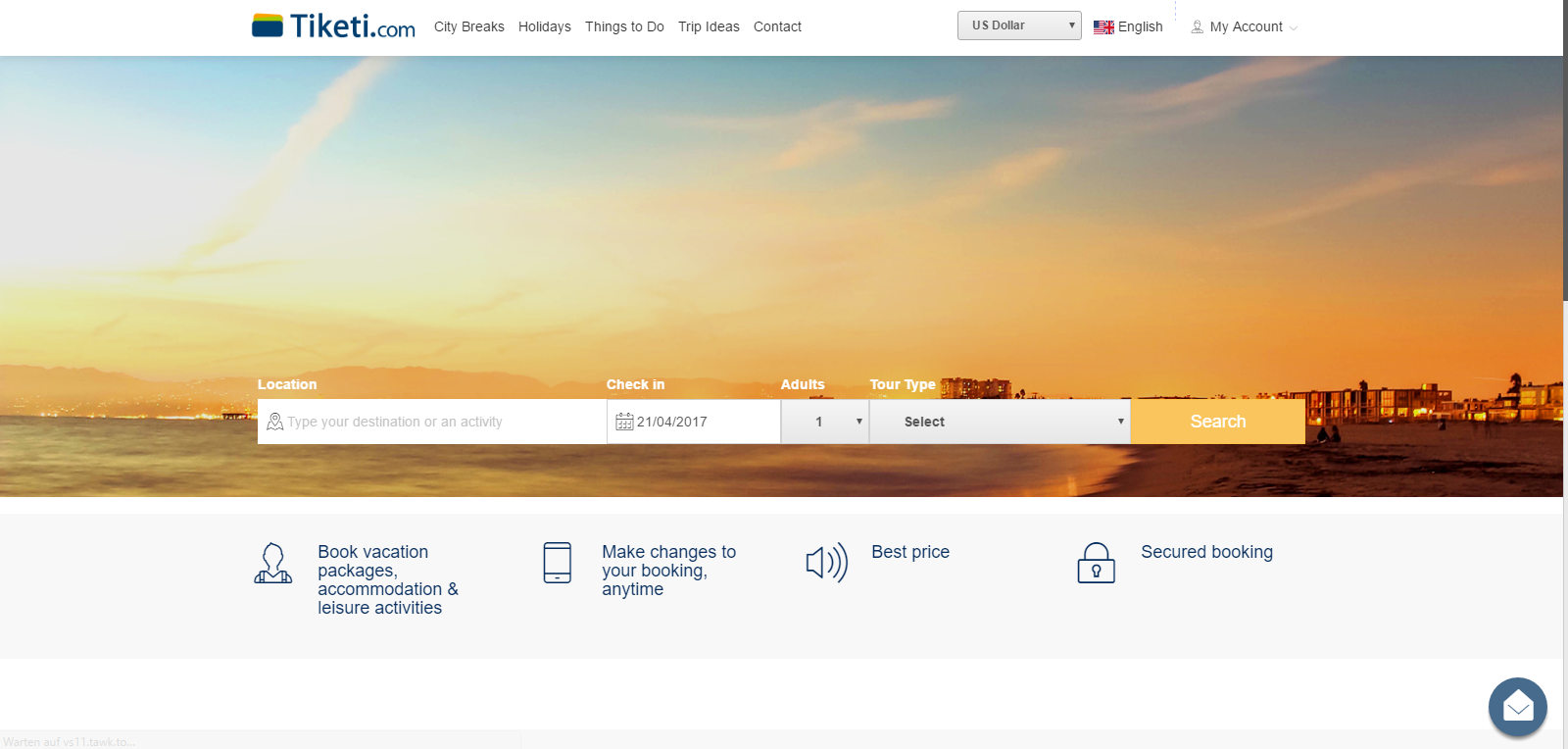
Task: Open the chat envelope widget
Action: tap(1517, 706)
